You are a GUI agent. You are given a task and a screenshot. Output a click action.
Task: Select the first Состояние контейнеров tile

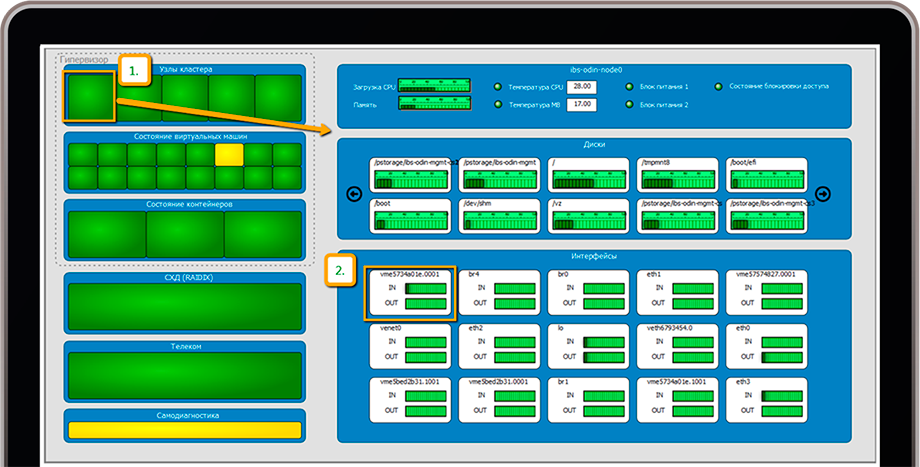pos(106,234)
